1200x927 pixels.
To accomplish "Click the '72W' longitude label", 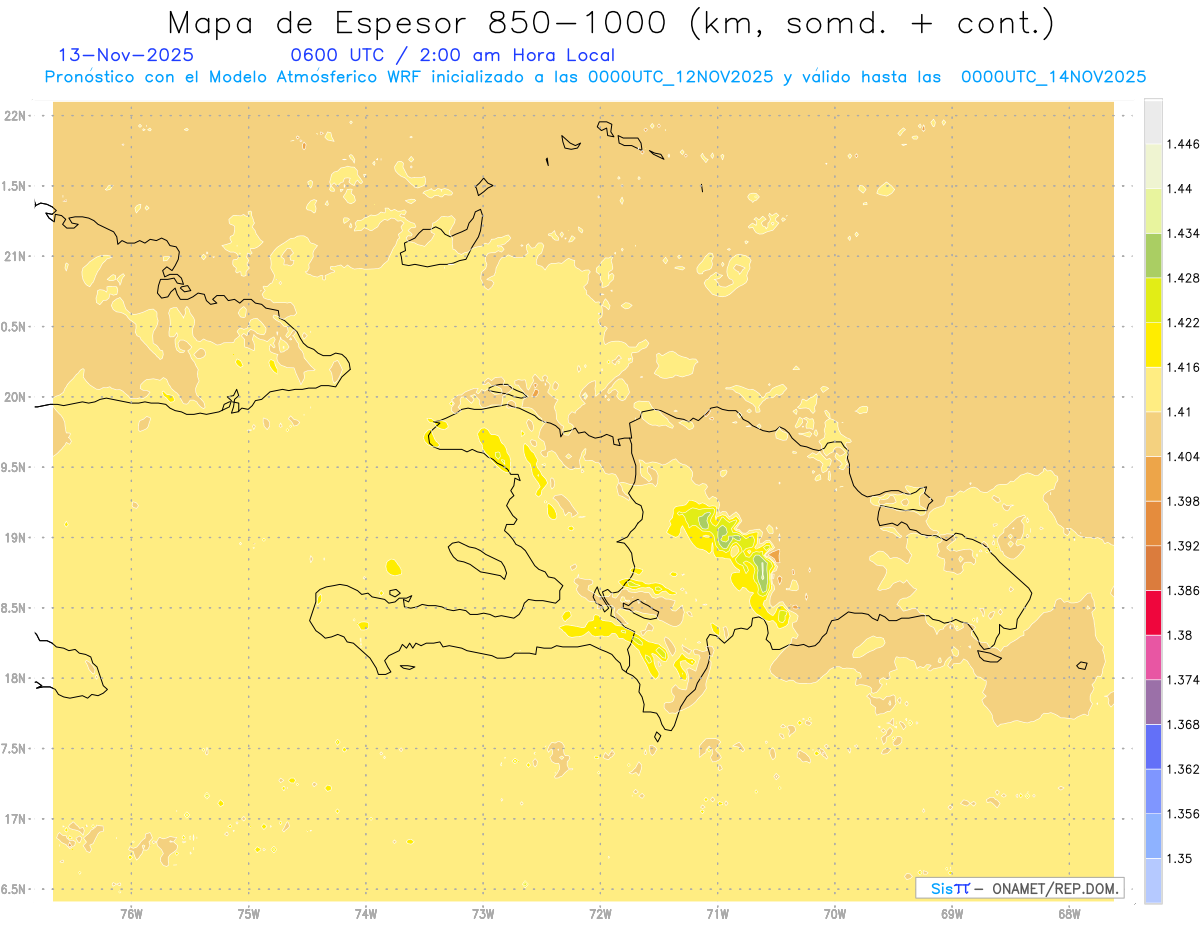I will click(600, 913).
